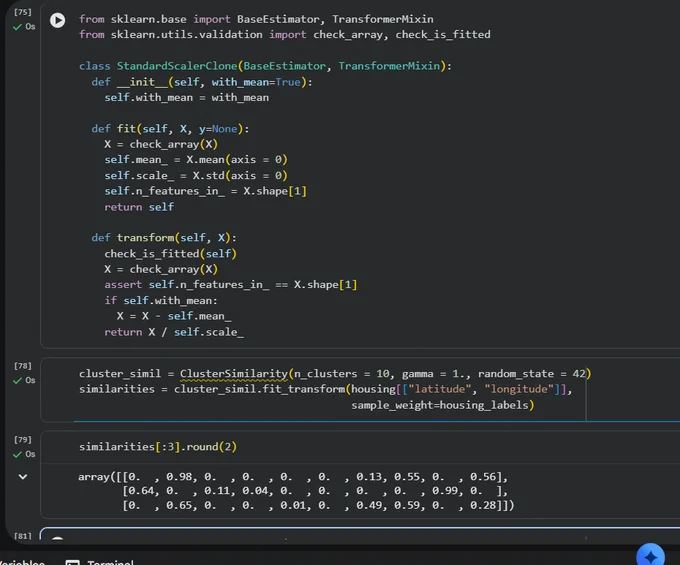Click the 'self.mean_ = X.mean(axis = 0)' line
Screen dimensions: 680x565
tap(196, 160)
